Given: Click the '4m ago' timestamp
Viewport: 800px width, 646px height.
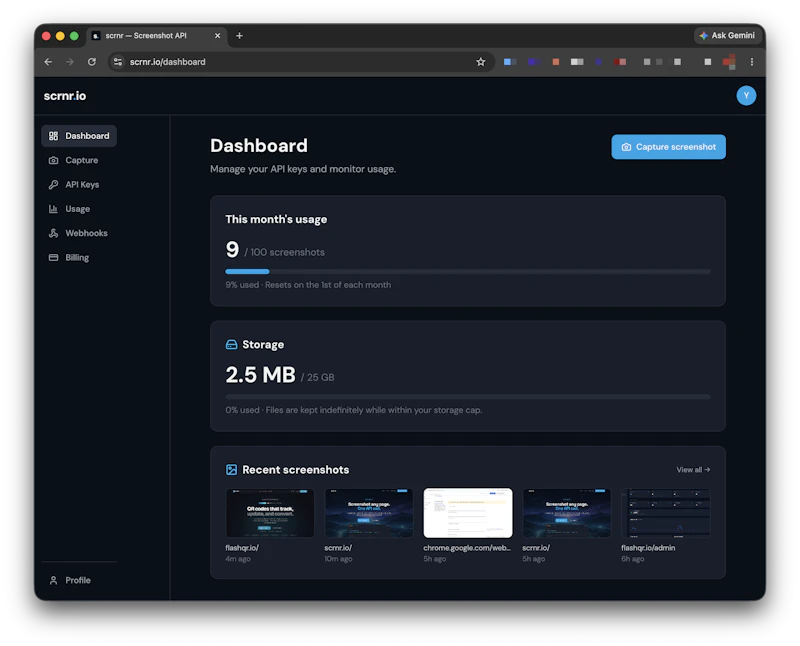Looking at the screenshot, I should (238, 559).
